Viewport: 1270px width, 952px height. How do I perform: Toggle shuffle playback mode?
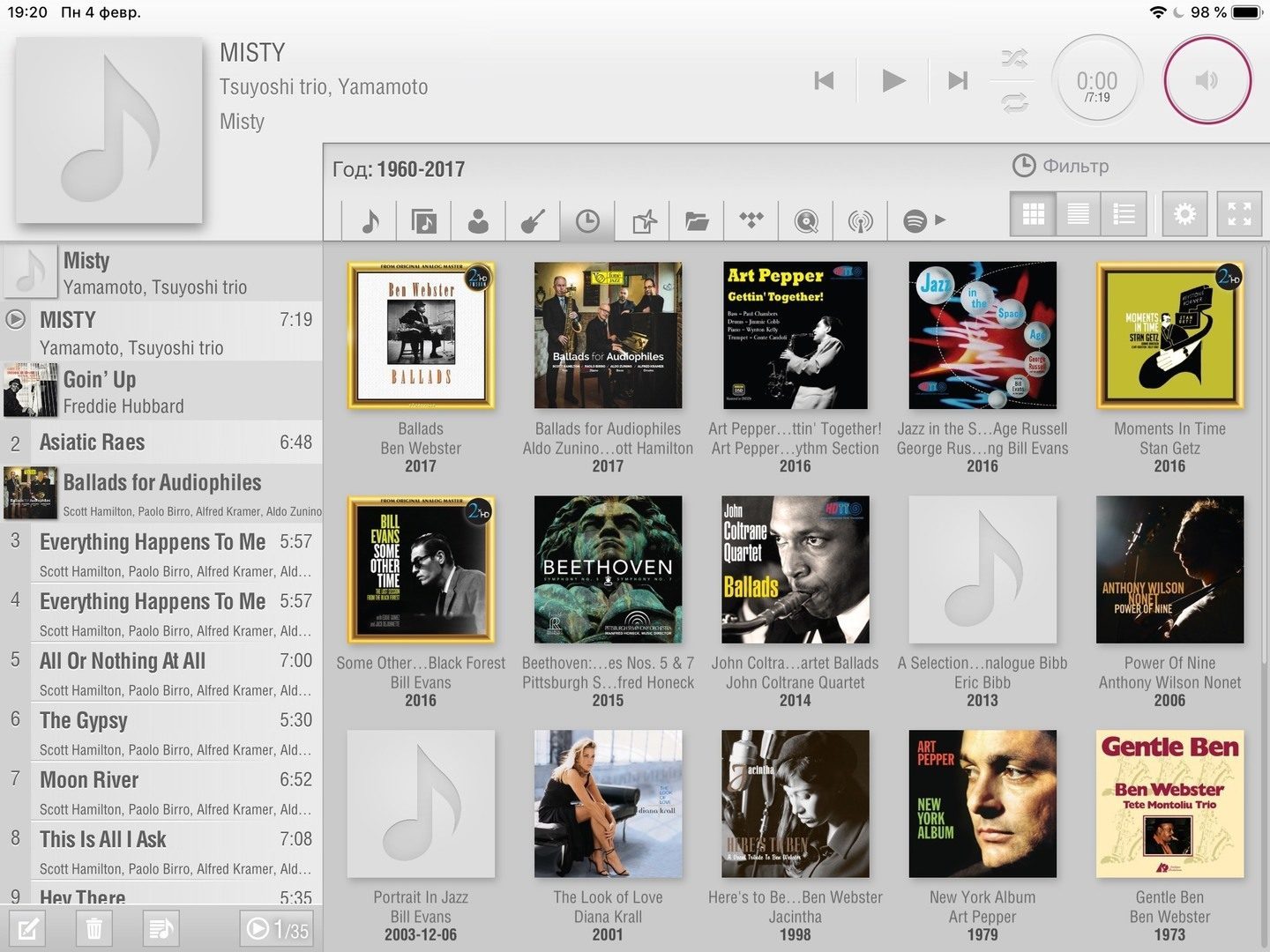point(1014,59)
